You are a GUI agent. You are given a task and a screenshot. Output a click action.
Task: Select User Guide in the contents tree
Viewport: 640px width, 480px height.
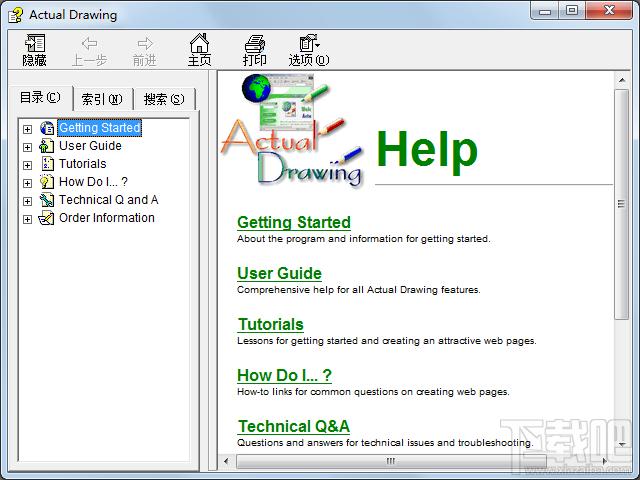tap(90, 146)
